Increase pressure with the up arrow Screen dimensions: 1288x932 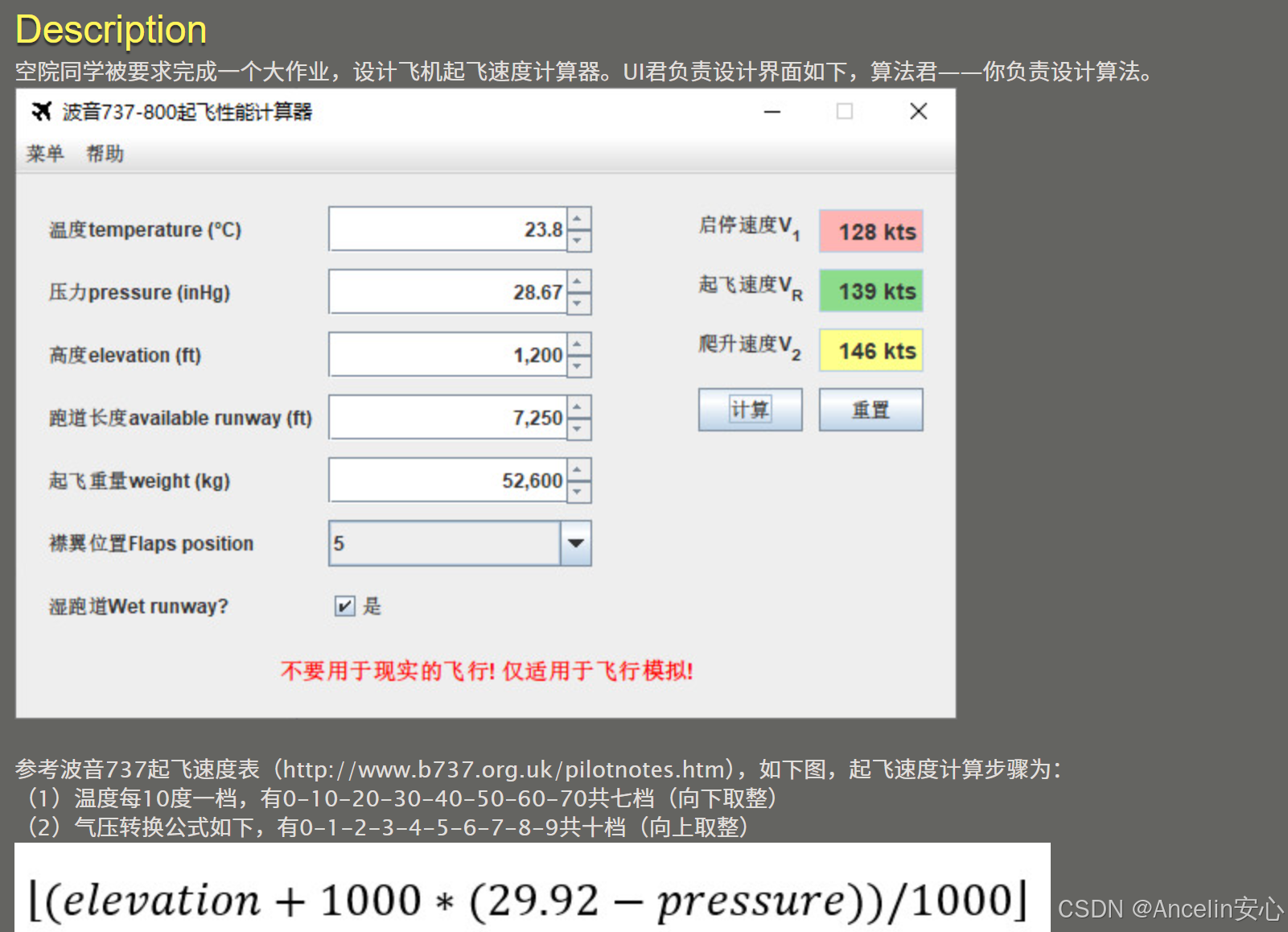point(578,281)
